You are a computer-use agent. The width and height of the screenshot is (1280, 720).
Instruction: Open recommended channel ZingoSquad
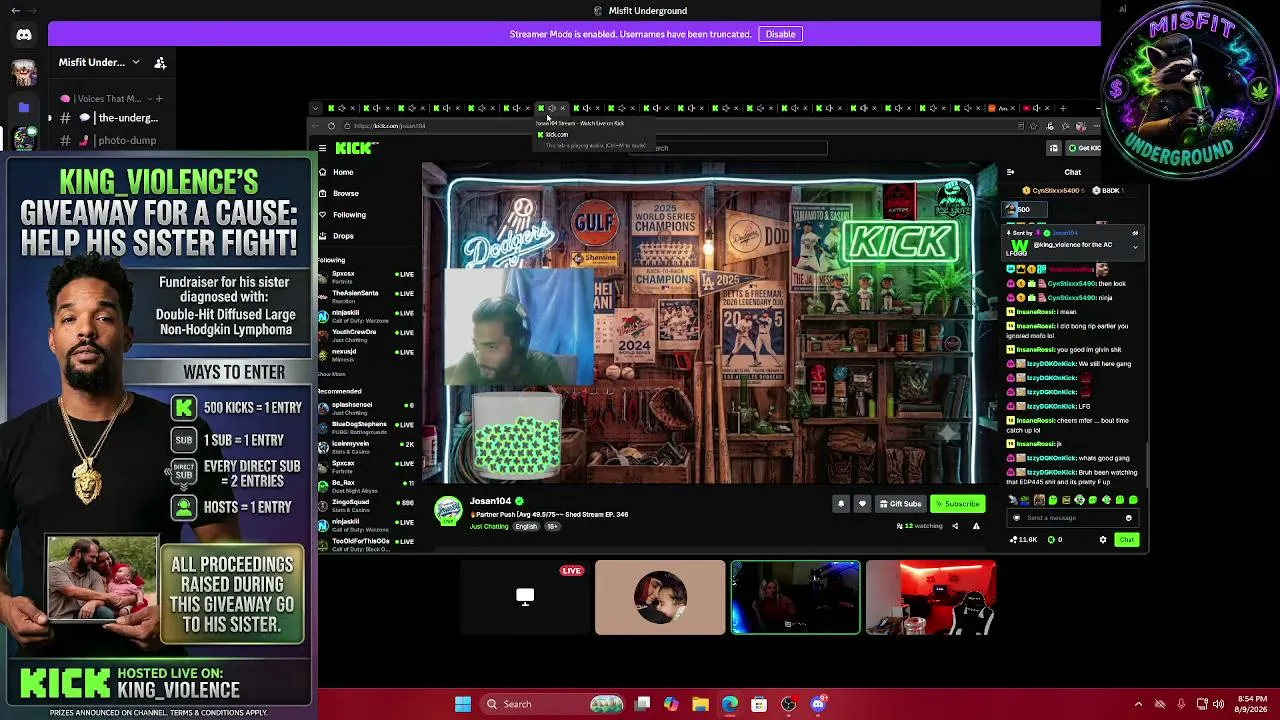(x=366, y=504)
